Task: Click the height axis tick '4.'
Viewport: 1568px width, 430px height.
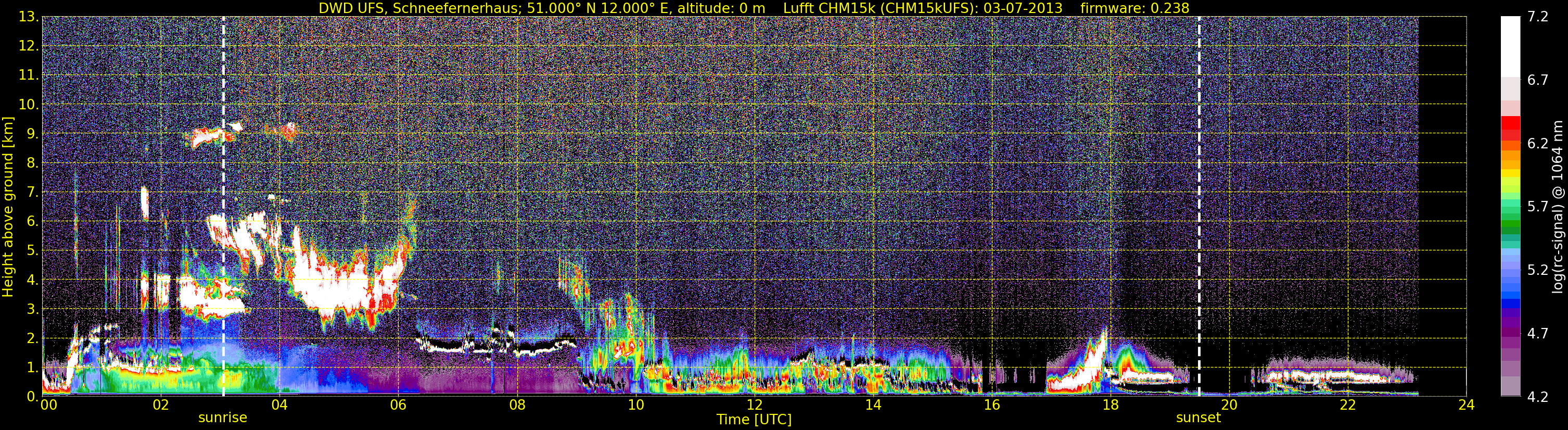Action: pos(32,280)
